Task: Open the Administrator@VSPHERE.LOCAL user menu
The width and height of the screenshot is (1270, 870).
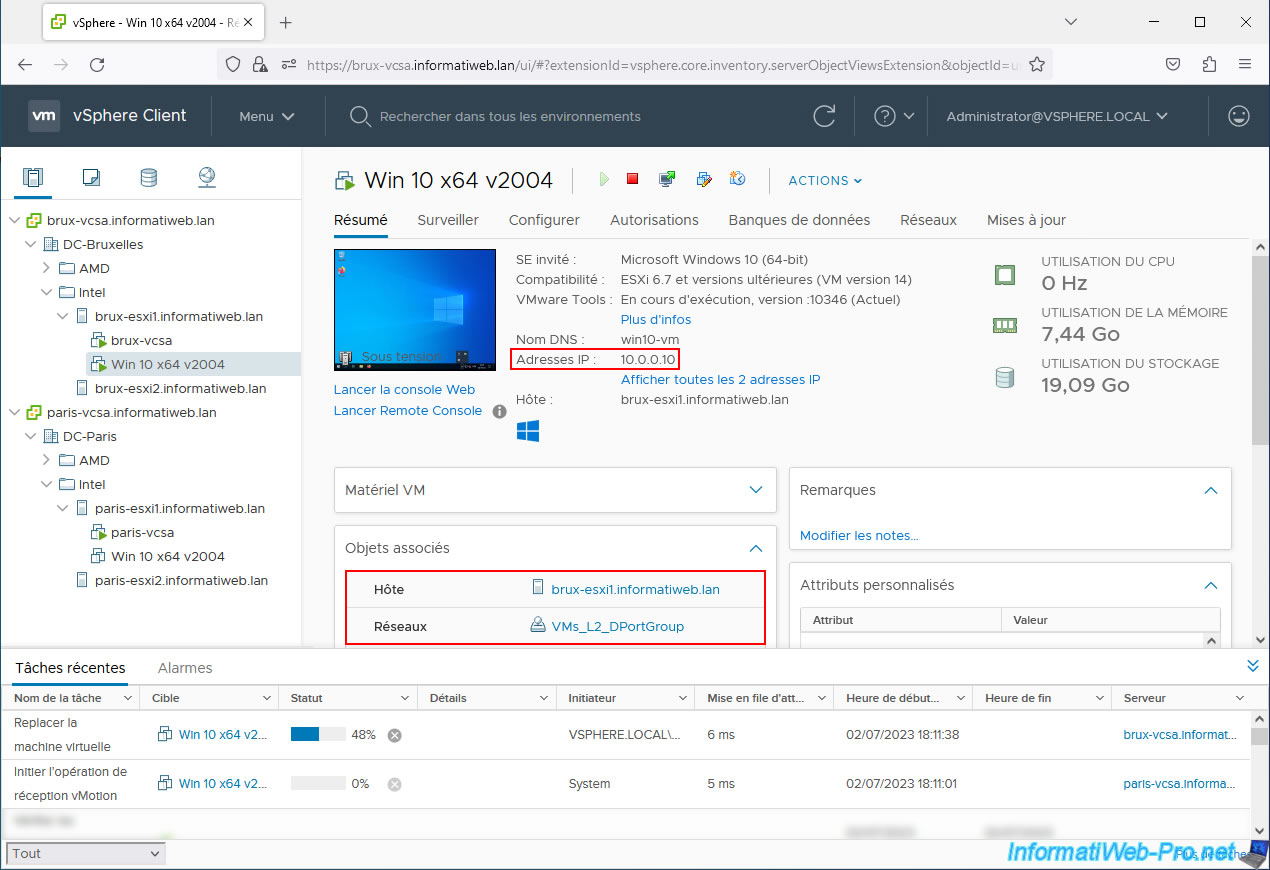Action: click(1057, 116)
